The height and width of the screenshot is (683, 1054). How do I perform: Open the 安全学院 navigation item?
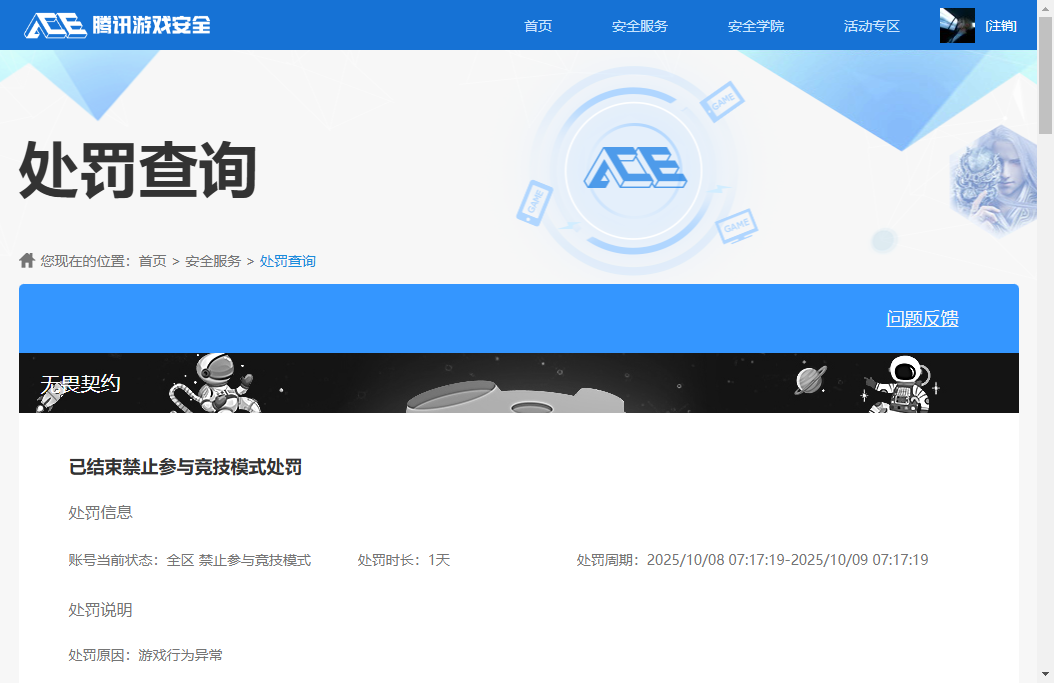[756, 25]
